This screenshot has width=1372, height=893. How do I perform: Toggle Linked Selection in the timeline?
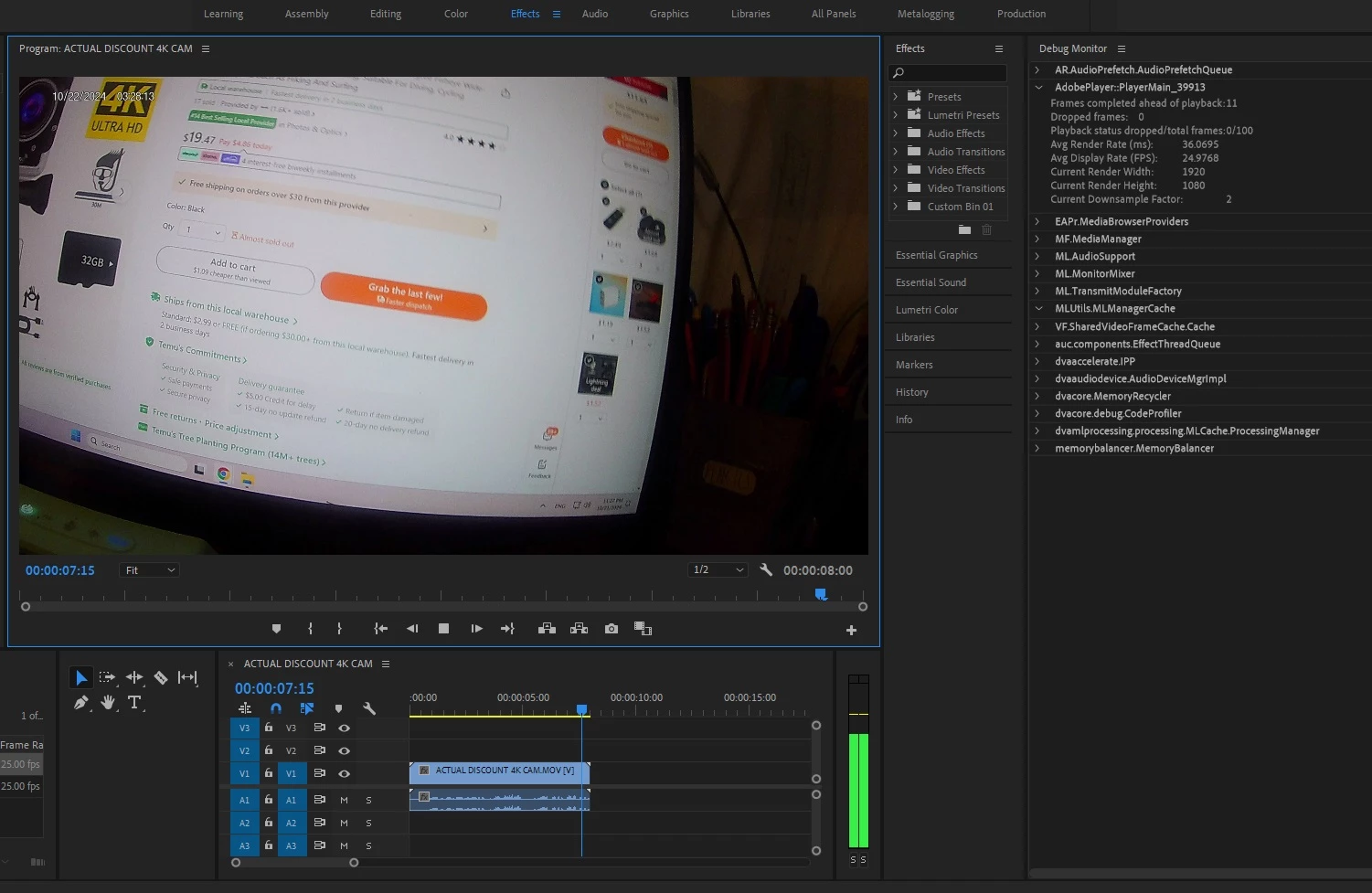[x=307, y=708]
